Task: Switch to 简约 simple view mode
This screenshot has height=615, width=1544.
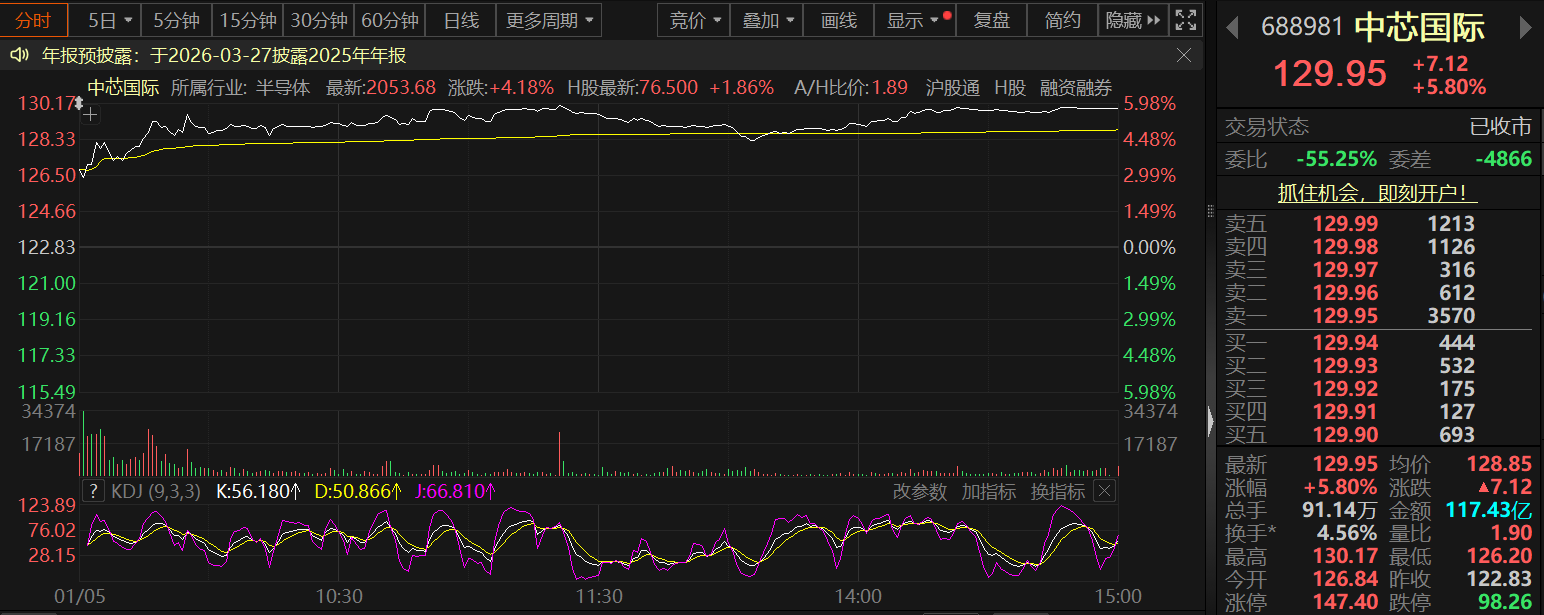Action: (x=1062, y=20)
